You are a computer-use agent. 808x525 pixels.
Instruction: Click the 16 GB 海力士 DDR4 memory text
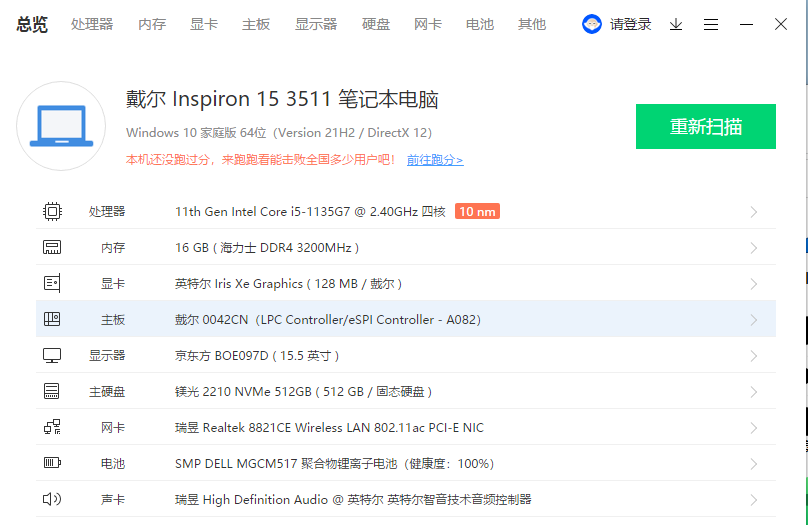[267, 247]
